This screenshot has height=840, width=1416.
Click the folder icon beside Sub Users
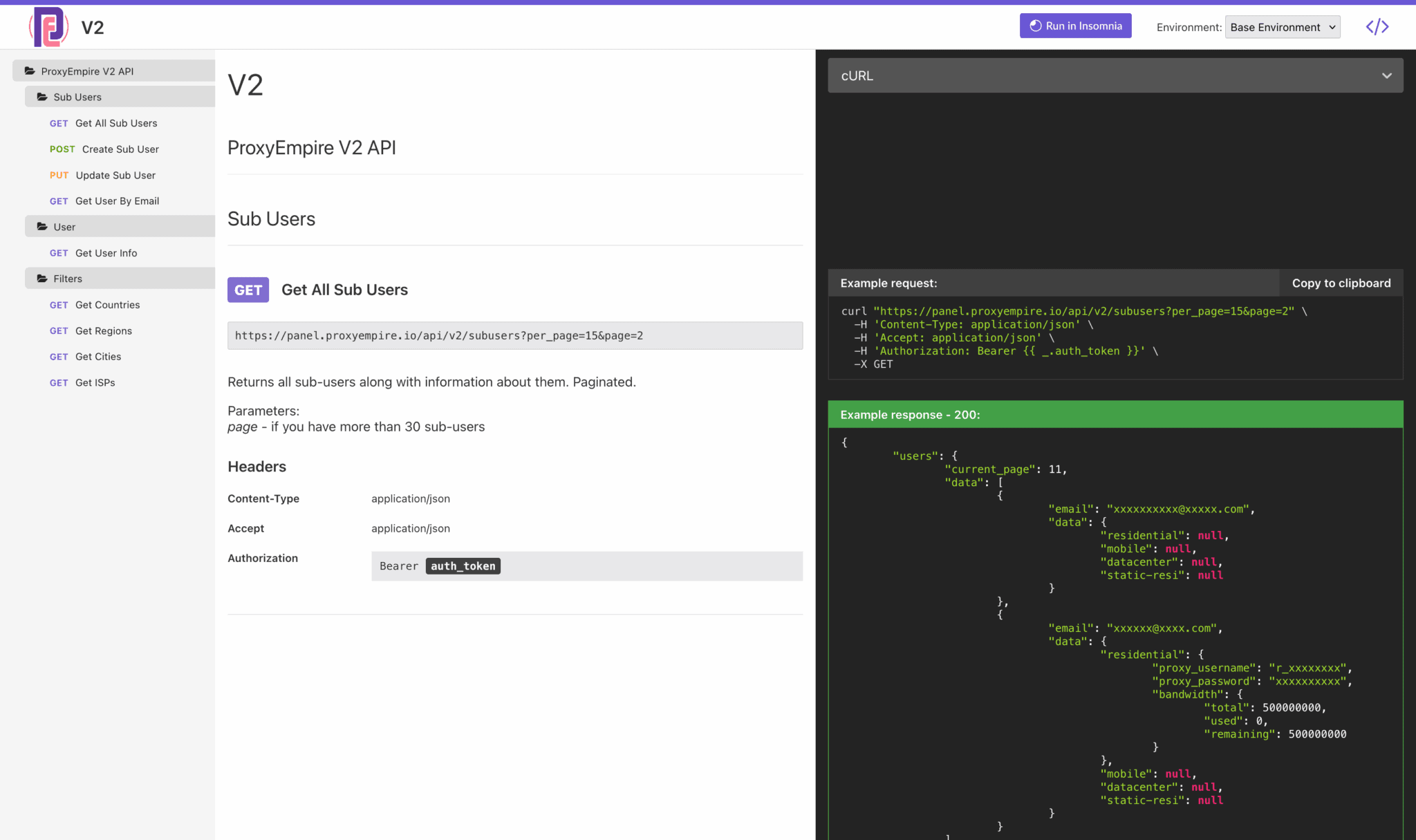(x=41, y=97)
